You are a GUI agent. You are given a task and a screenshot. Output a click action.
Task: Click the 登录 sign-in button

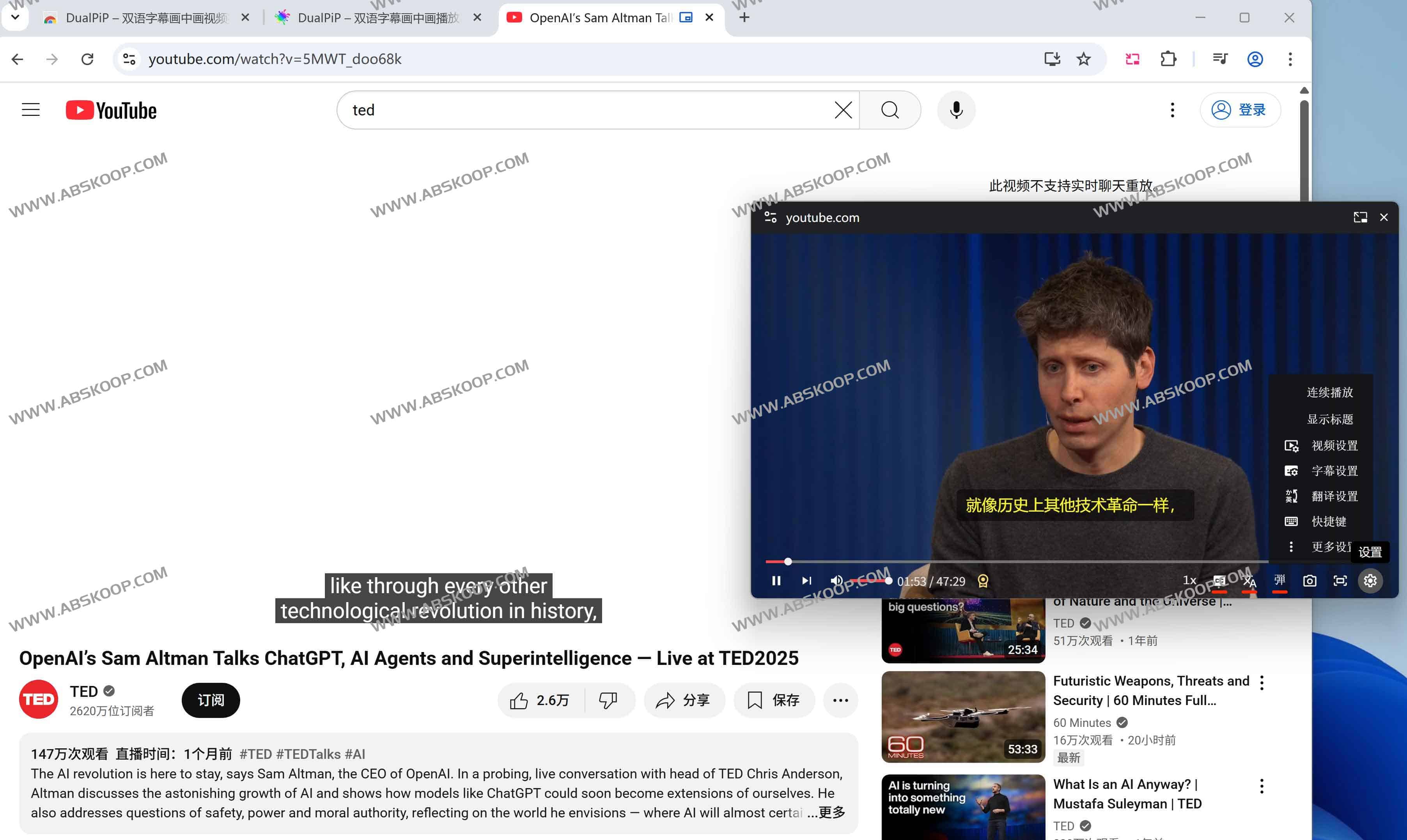pyautogui.click(x=1240, y=110)
